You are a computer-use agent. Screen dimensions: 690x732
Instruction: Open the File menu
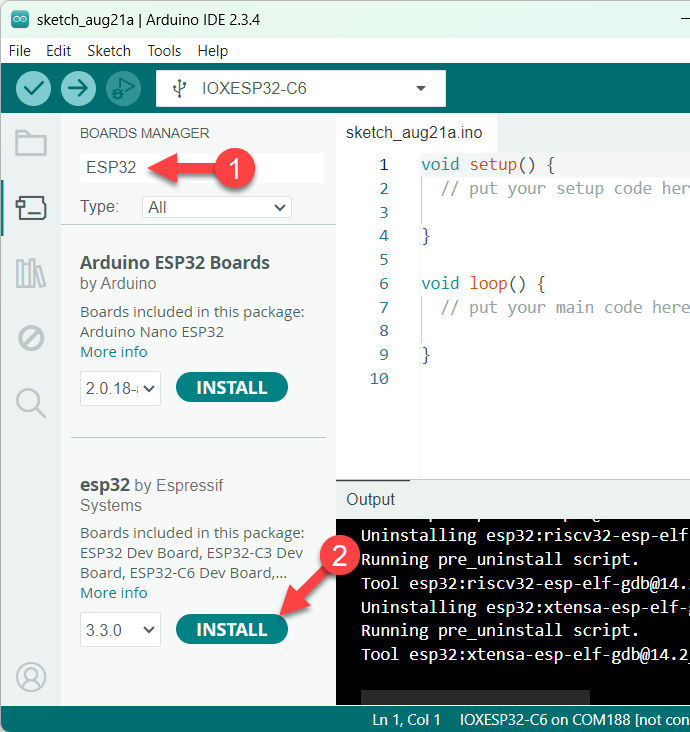click(20, 50)
